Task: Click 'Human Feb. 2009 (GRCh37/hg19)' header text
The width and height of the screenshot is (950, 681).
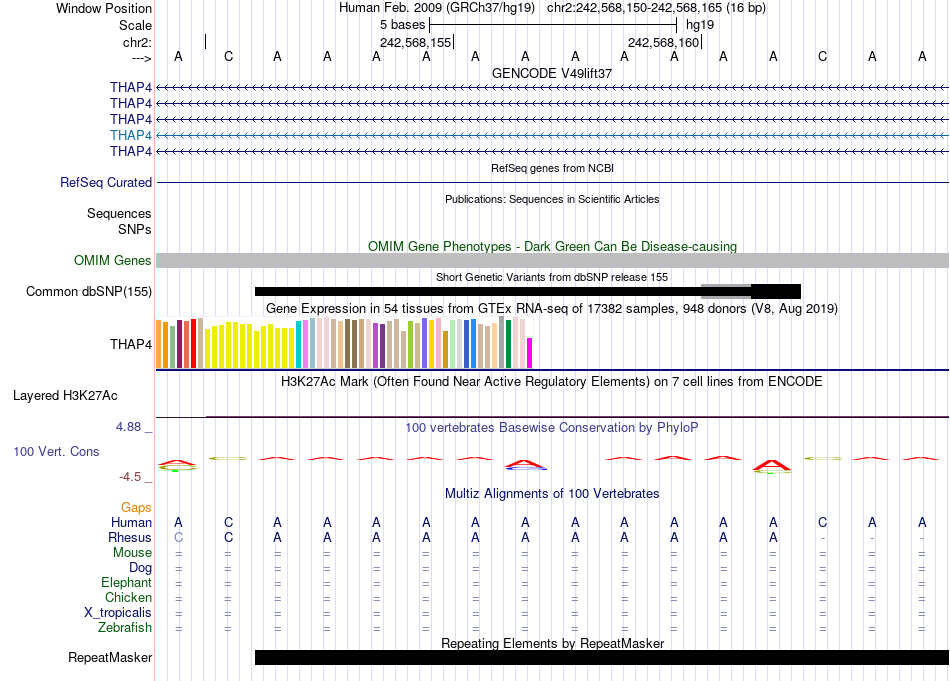Action: (437, 8)
